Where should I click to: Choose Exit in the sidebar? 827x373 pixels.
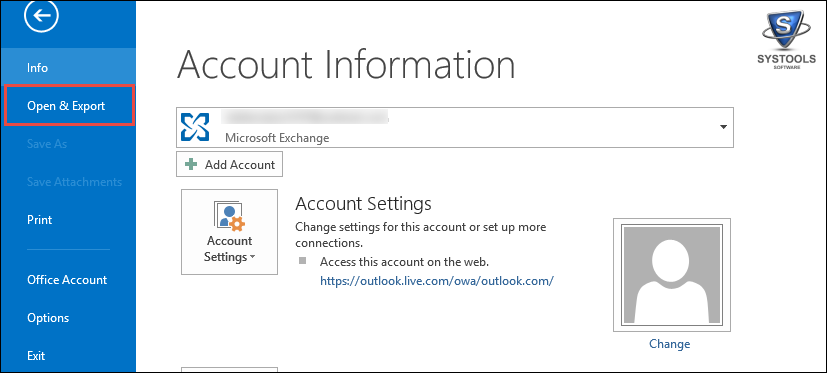(68, 356)
